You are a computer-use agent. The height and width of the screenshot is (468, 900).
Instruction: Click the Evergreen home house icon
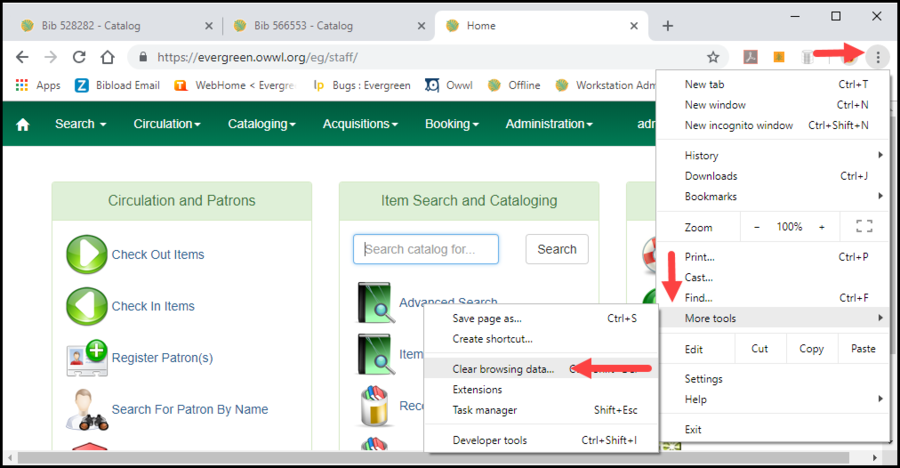[22, 124]
